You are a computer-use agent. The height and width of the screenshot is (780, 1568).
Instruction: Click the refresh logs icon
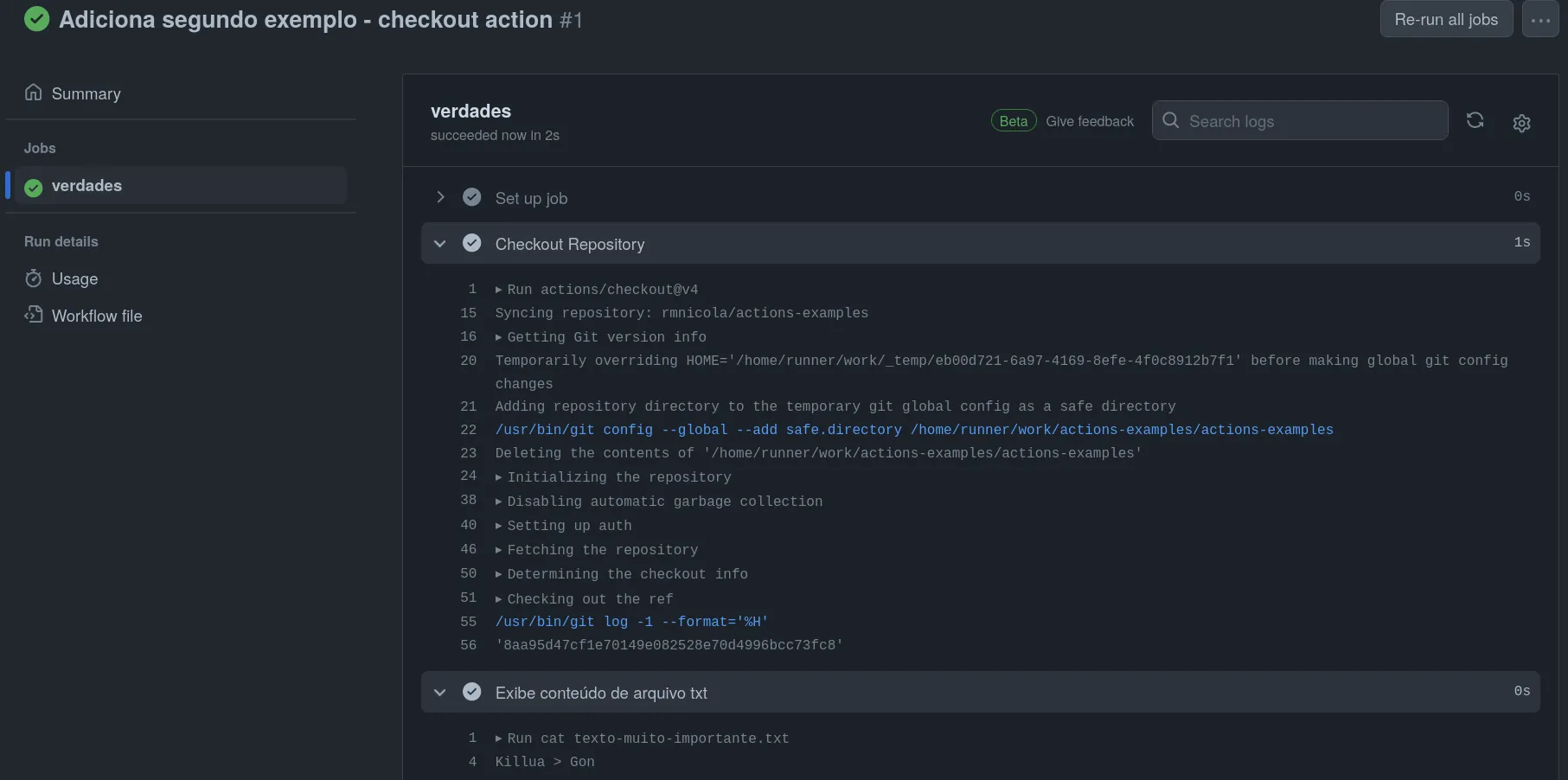click(x=1475, y=121)
